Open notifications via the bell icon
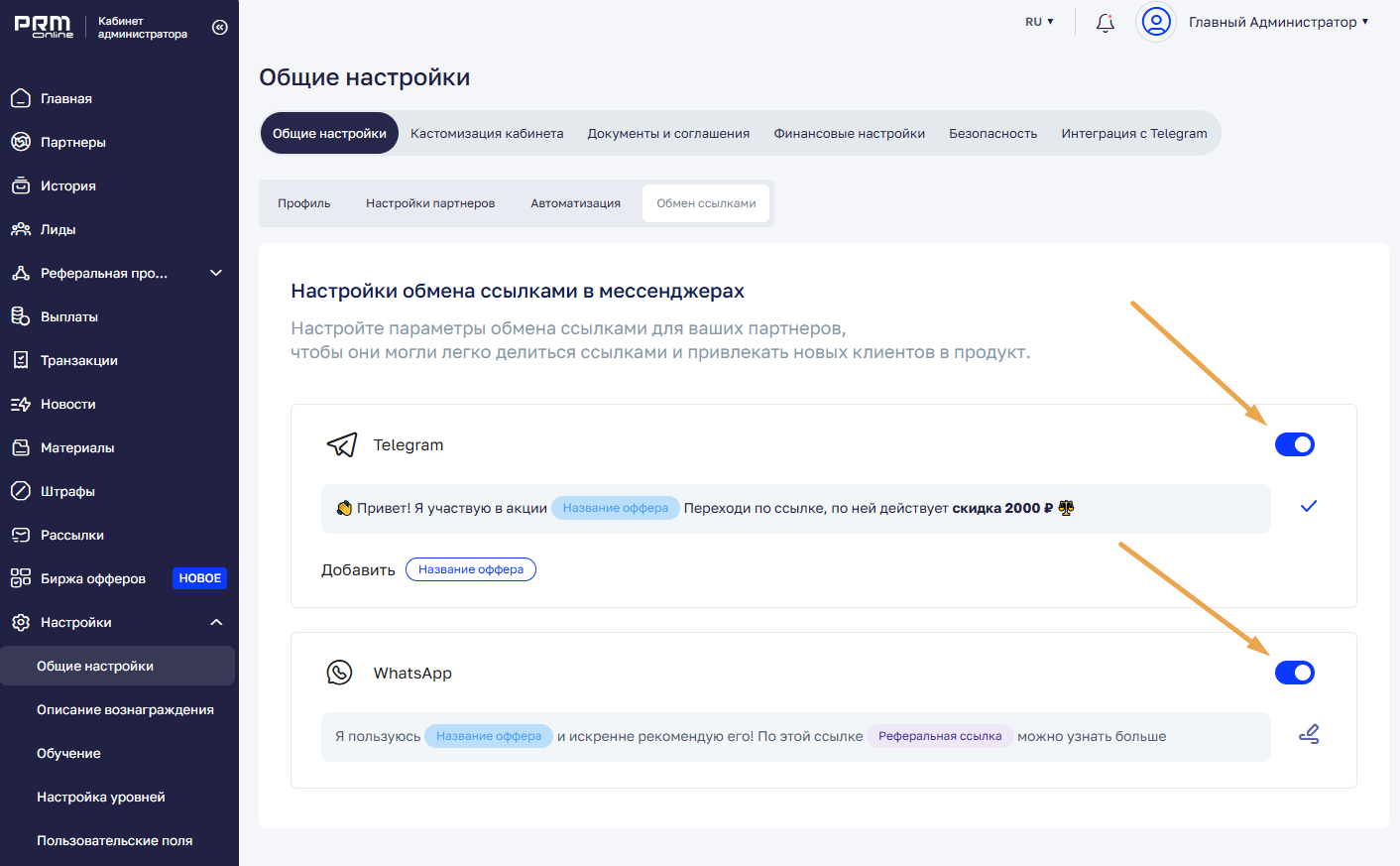Viewport: 1400px width, 866px height. pyautogui.click(x=1105, y=23)
